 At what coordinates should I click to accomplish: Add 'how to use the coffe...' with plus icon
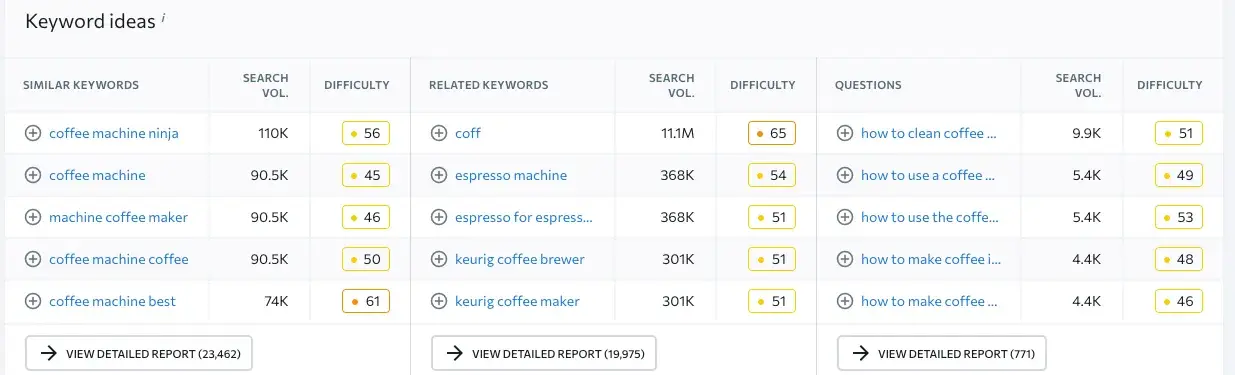point(844,217)
